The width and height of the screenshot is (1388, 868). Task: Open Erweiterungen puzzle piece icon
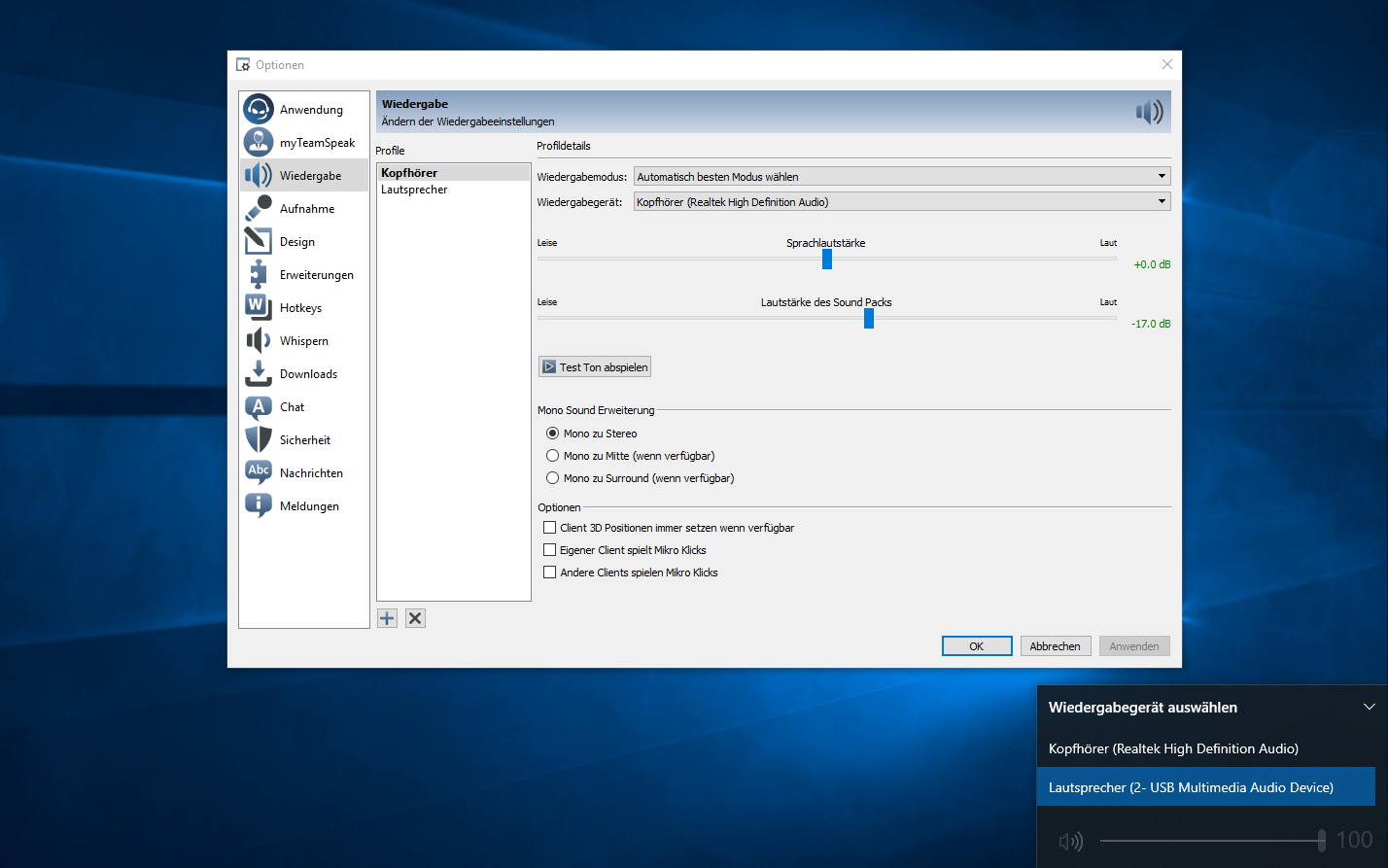coord(258,274)
